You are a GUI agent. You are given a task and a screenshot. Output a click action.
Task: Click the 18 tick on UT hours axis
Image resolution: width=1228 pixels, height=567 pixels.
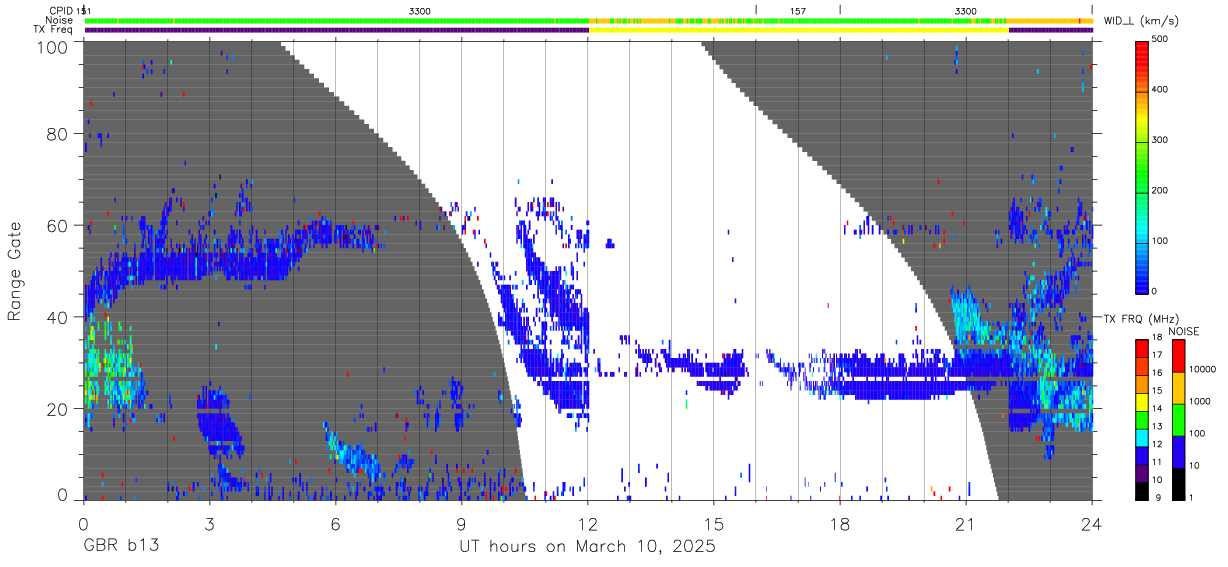point(840,523)
